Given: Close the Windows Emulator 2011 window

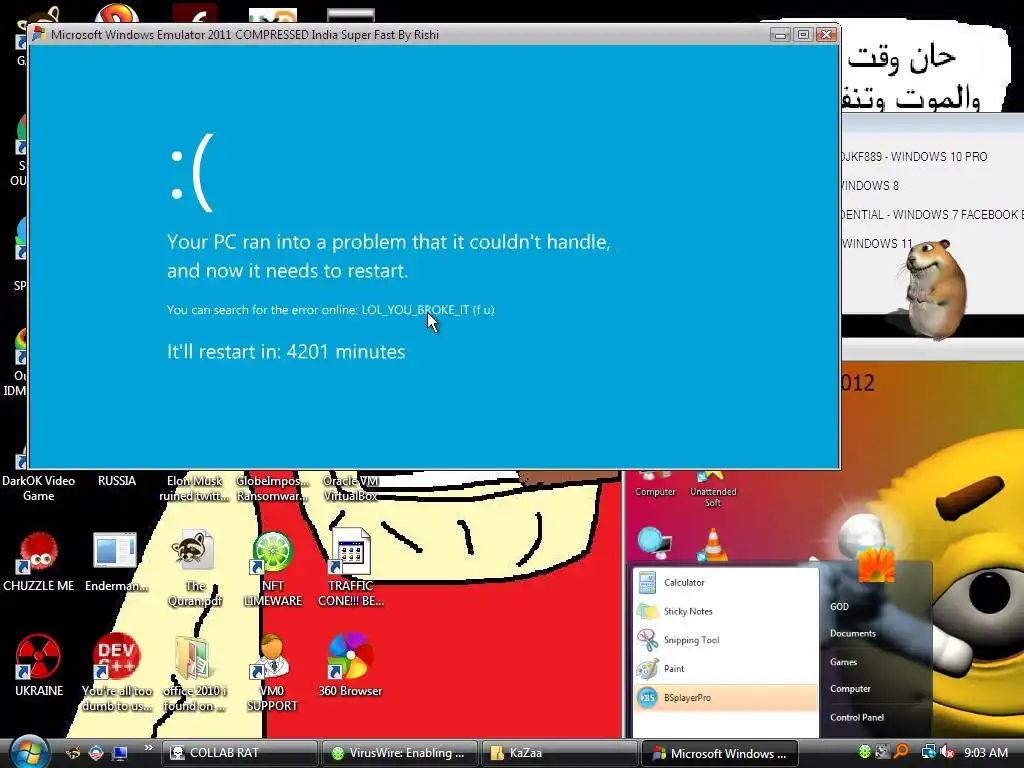Looking at the screenshot, I should pyautogui.click(x=827, y=35).
